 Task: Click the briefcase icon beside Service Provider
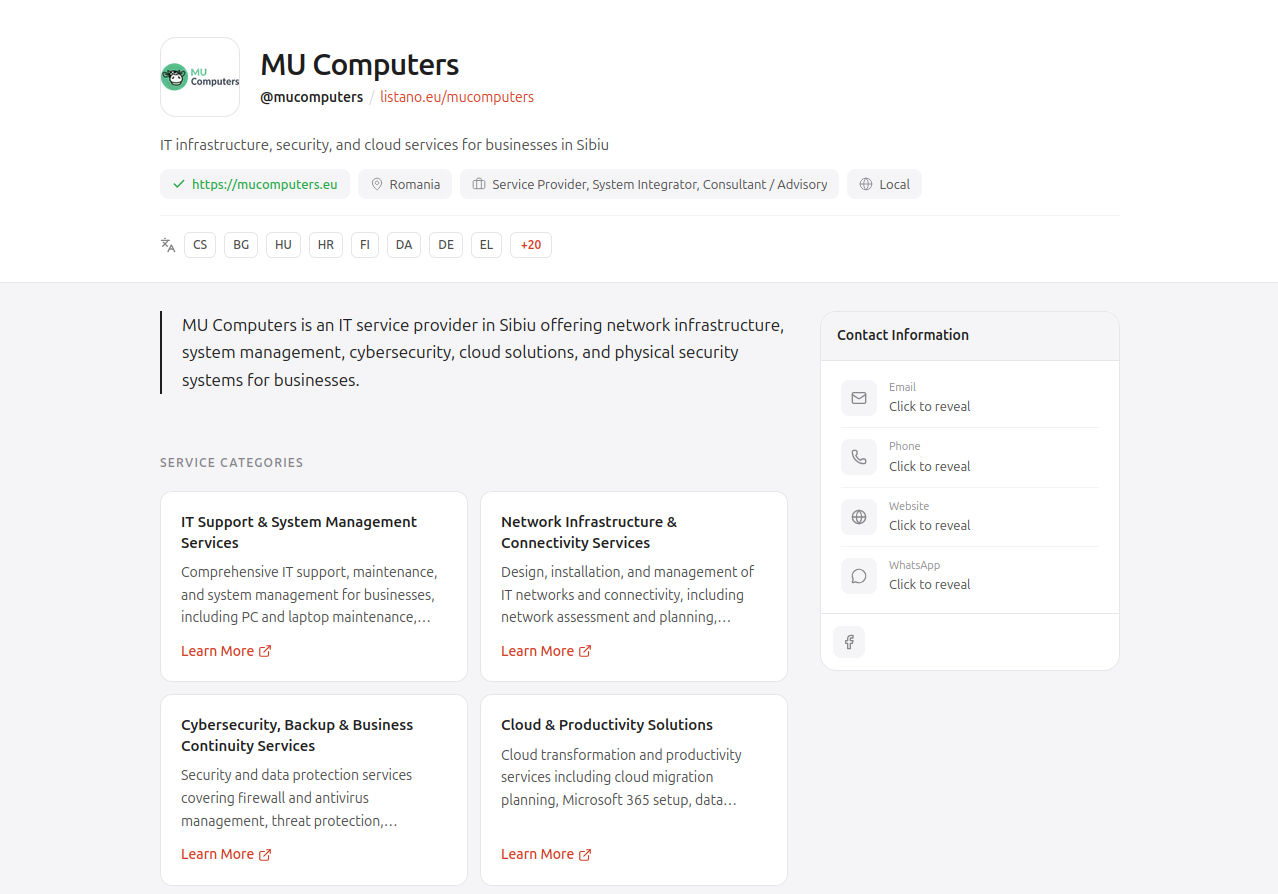tap(479, 184)
